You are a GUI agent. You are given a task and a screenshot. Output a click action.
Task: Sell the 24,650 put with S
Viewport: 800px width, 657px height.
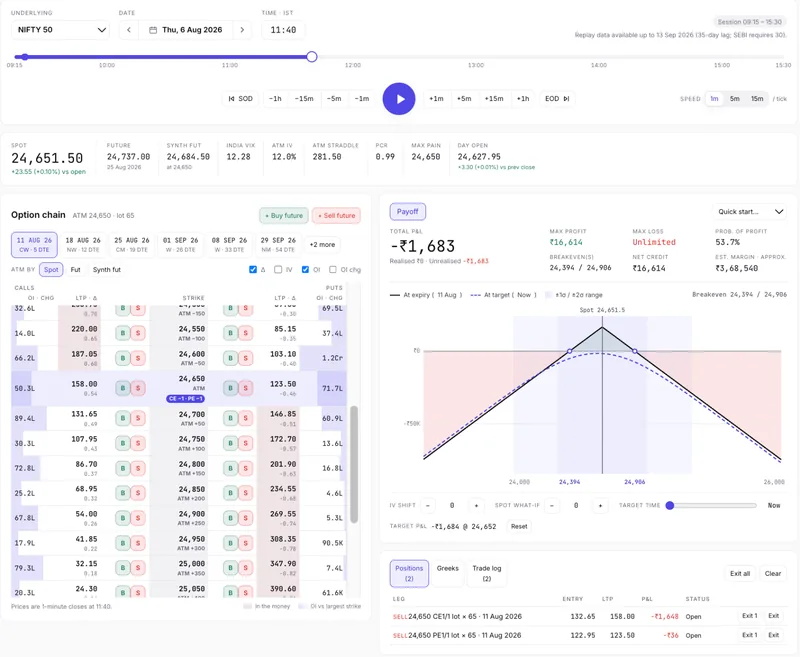tap(245, 388)
